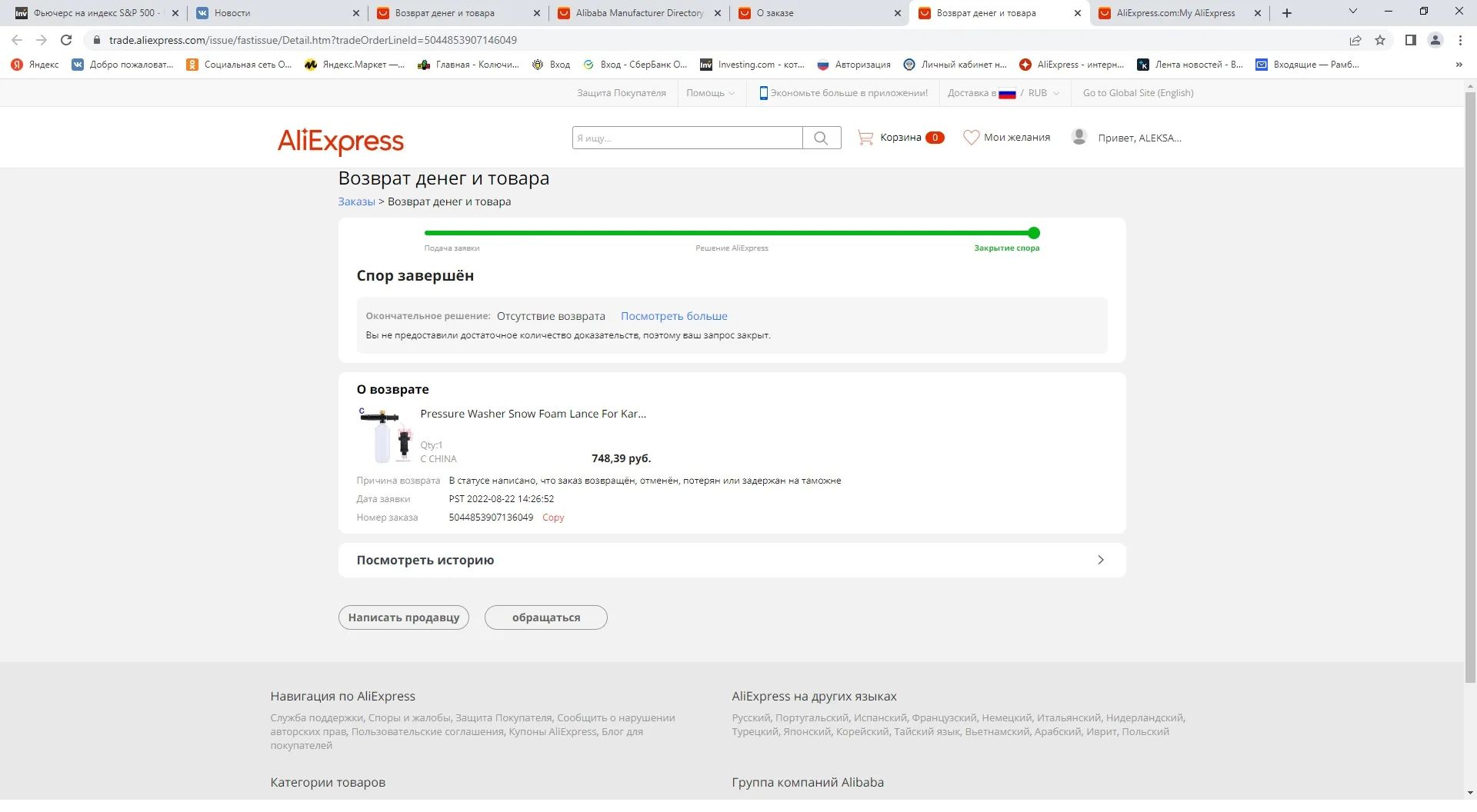Click the AliExpress search magnifier button
Viewport: 1477px width, 812px height.
(x=822, y=138)
